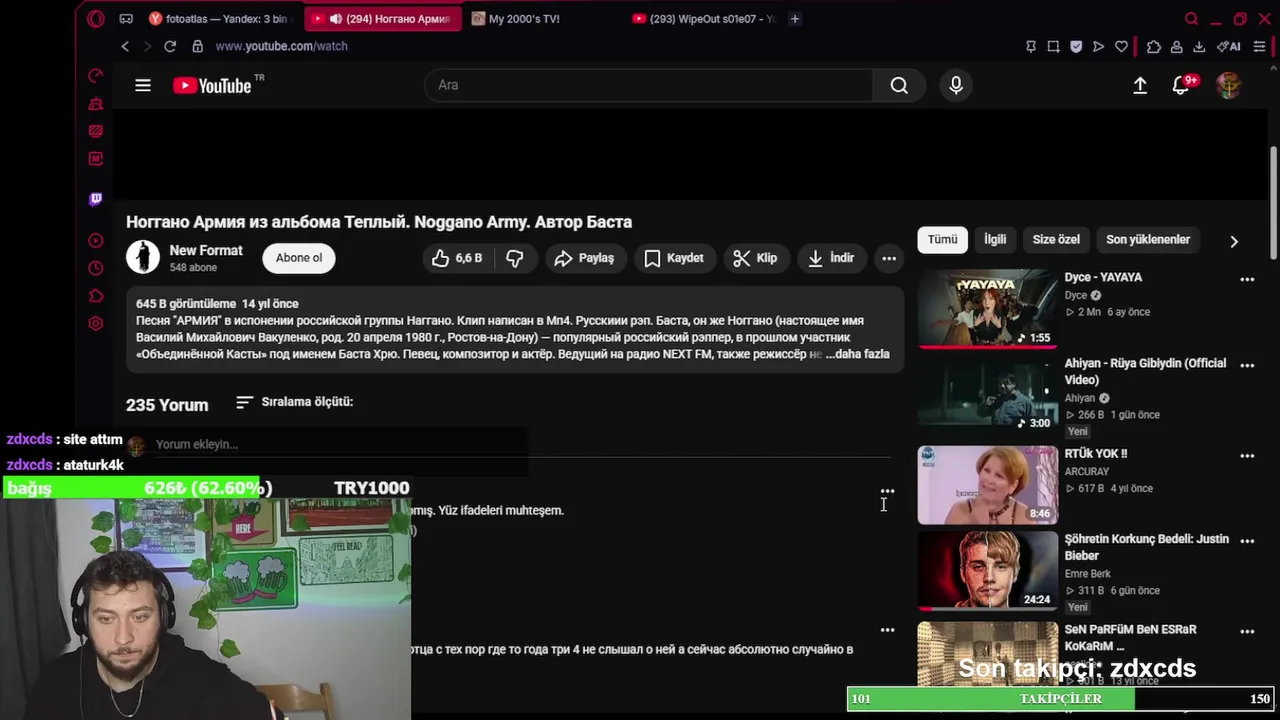Image resolution: width=1280 pixels, height=720 pixels.
Task: Open the Opera menu logo
Action: (x=96, y=19)
